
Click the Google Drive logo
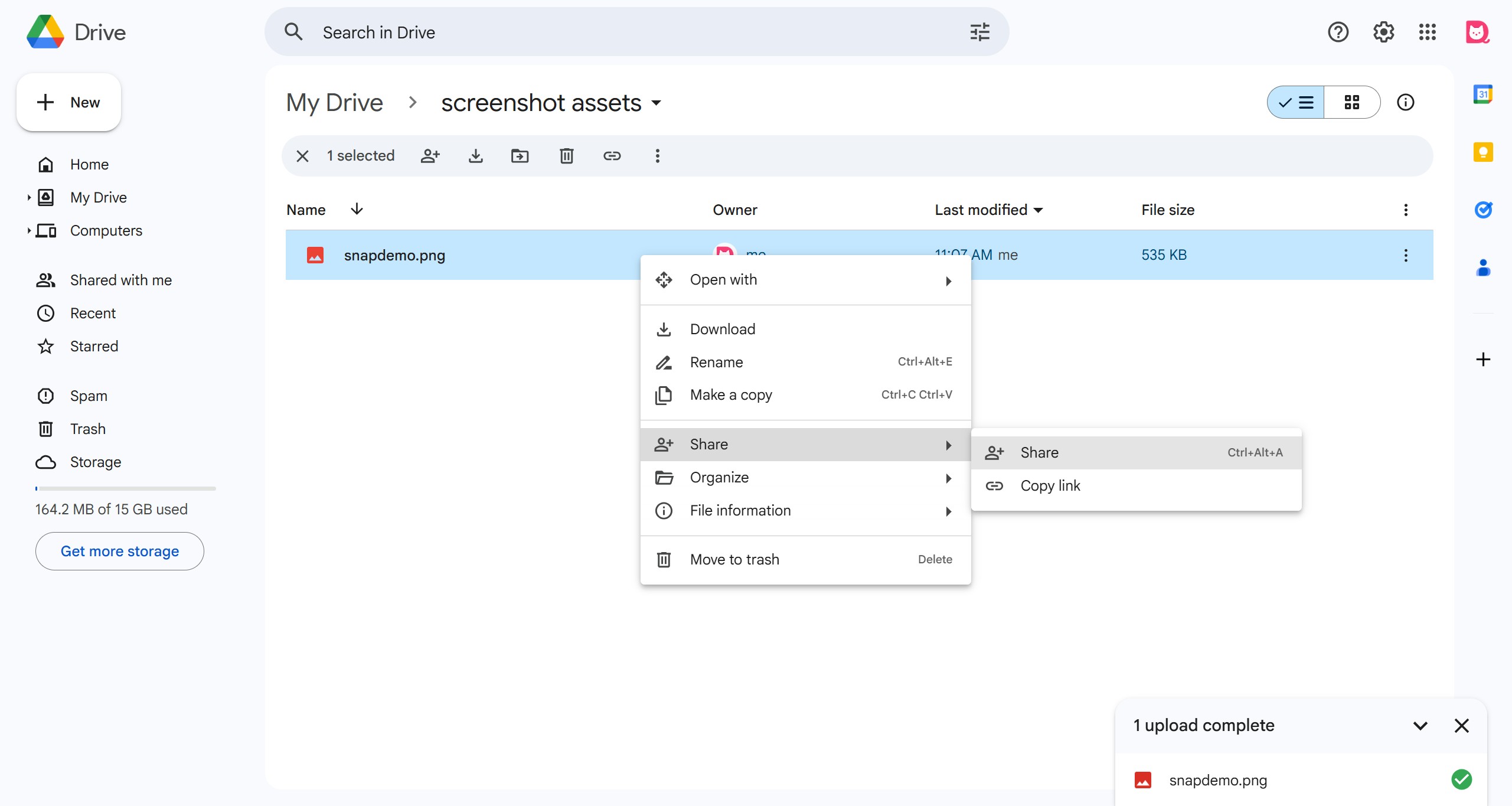[x=45, y=32]
